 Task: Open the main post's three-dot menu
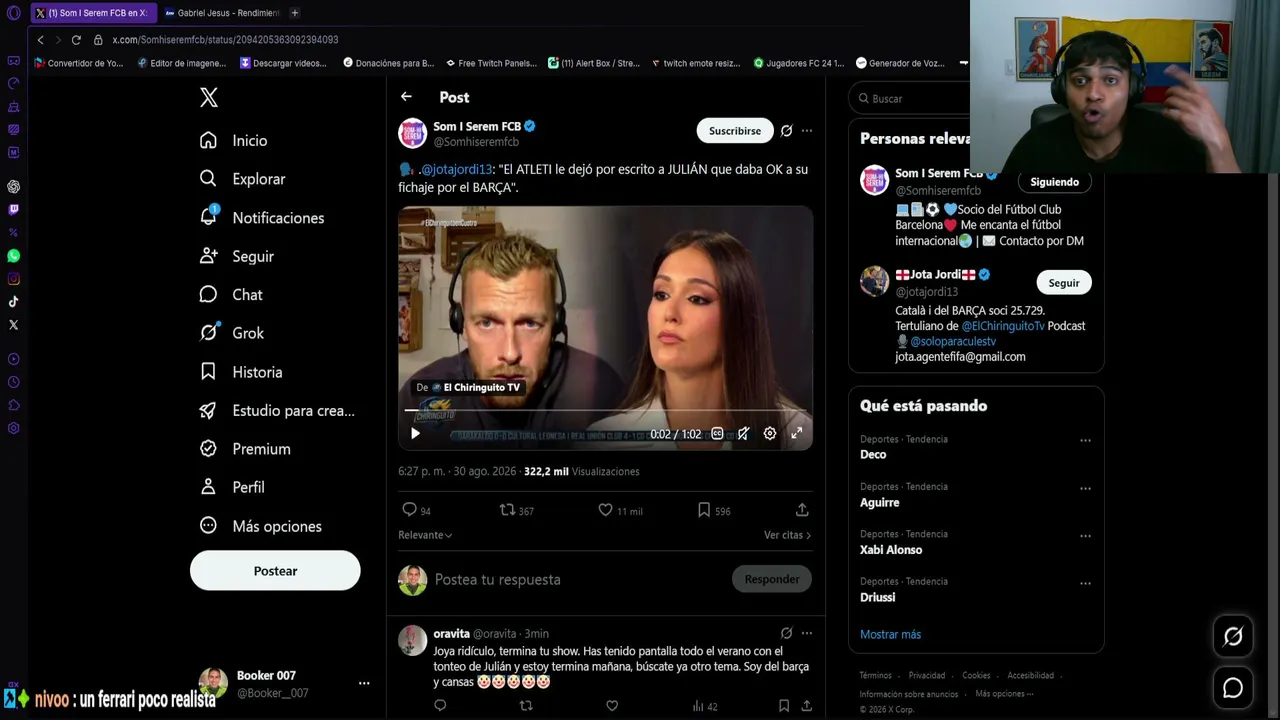click(807, 131)
